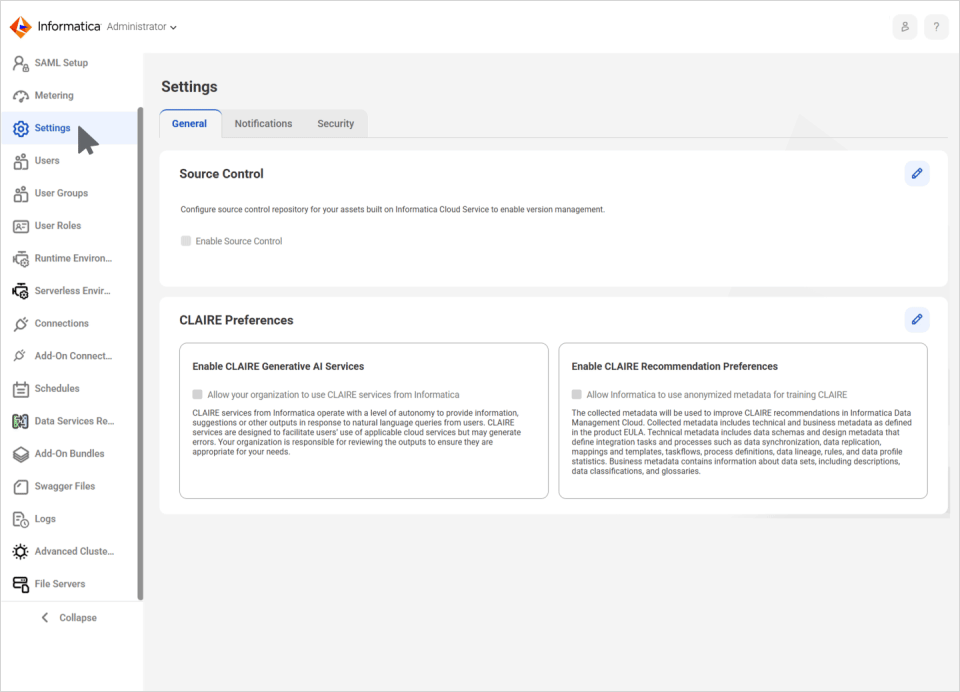The width and height of the screenshot is (960, 692).
Task: Click the Add-On Connectors plug icon
Action: click(20, 356)
